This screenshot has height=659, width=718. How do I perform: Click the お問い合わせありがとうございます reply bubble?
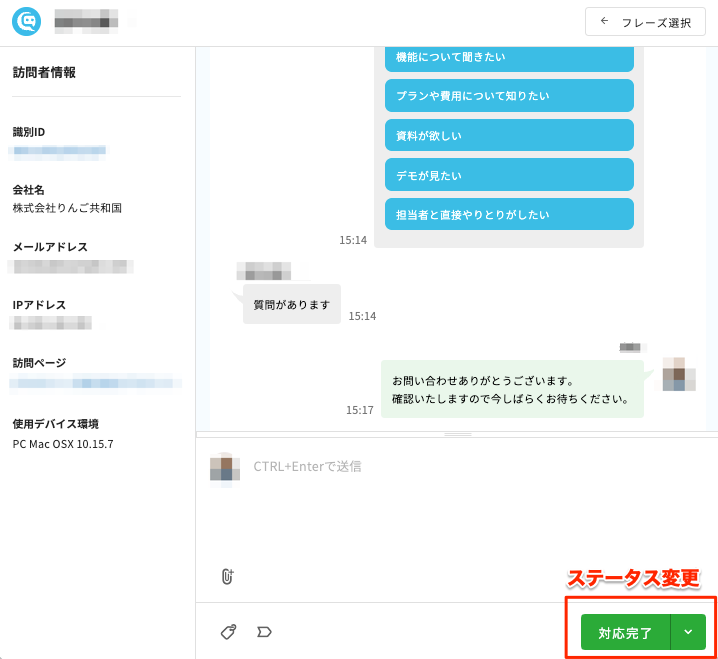[512, 389]
